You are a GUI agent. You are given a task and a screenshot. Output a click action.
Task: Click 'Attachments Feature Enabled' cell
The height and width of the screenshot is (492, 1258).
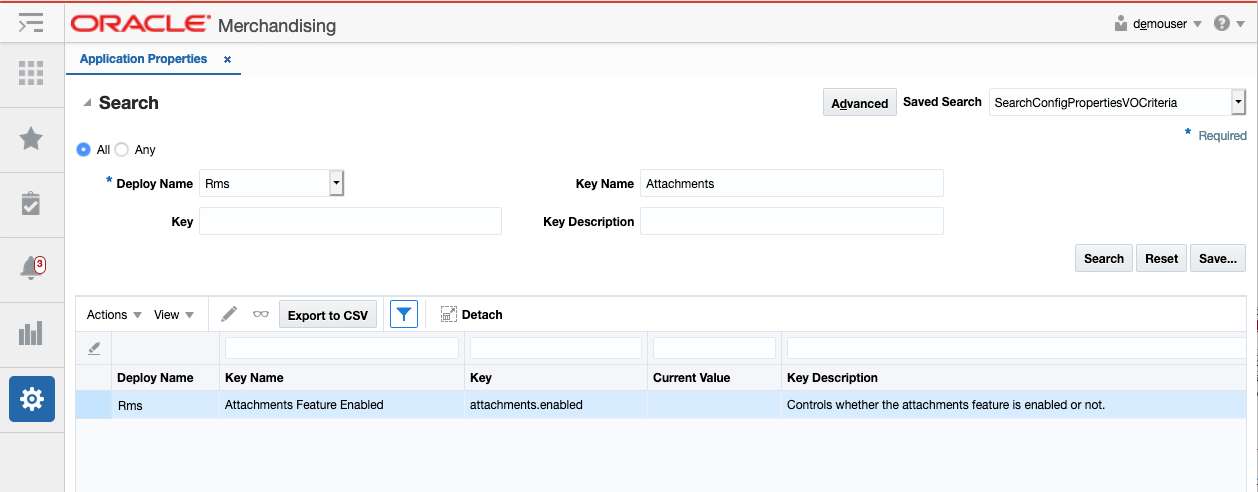point(343,405)
